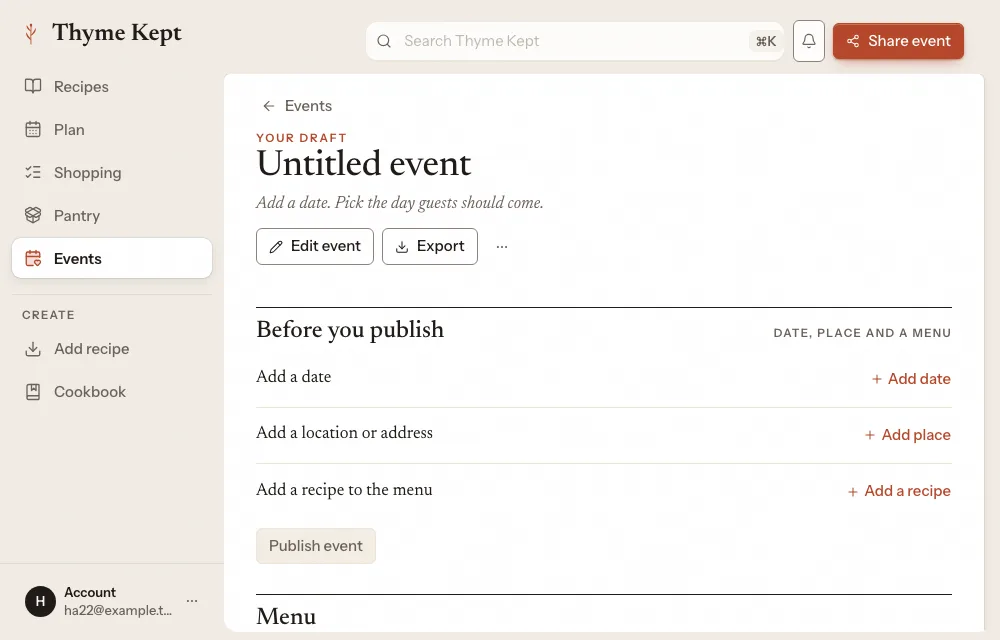Open the Shopping list page
Viewport: 1000px width, 640px height.
tap(112, 172)
